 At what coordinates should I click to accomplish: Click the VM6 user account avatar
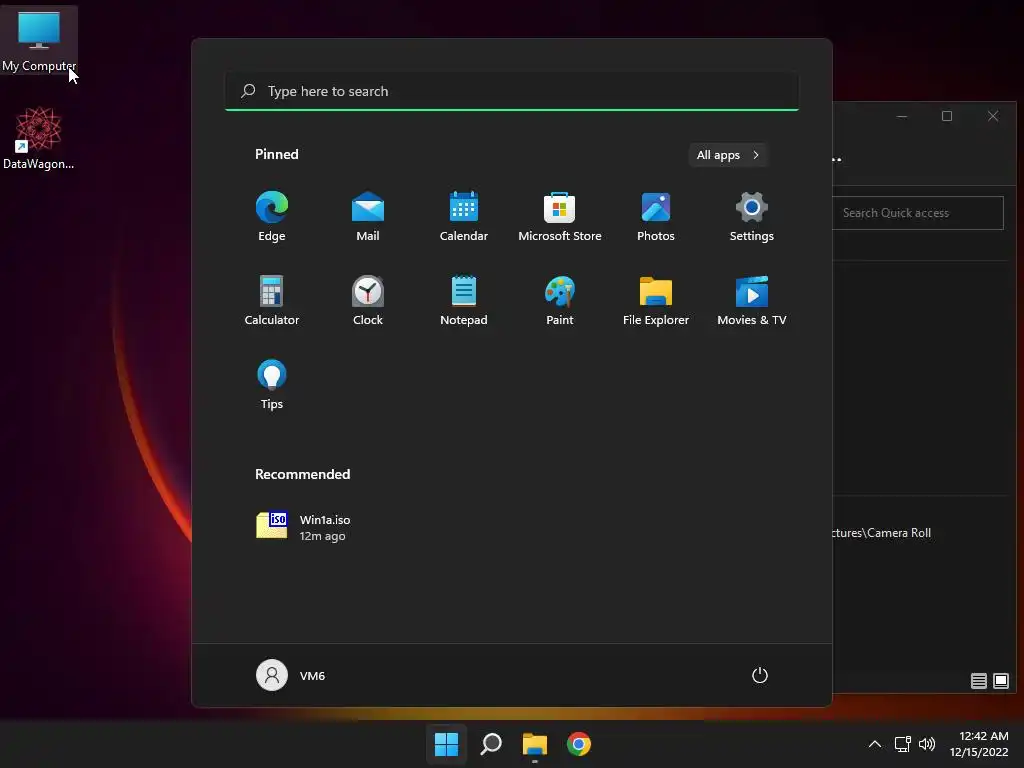[272, 675]
